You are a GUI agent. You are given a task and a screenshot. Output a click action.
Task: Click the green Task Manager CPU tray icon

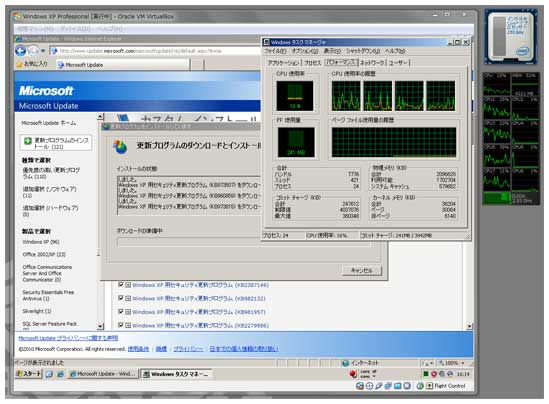(x=426, y=374)
